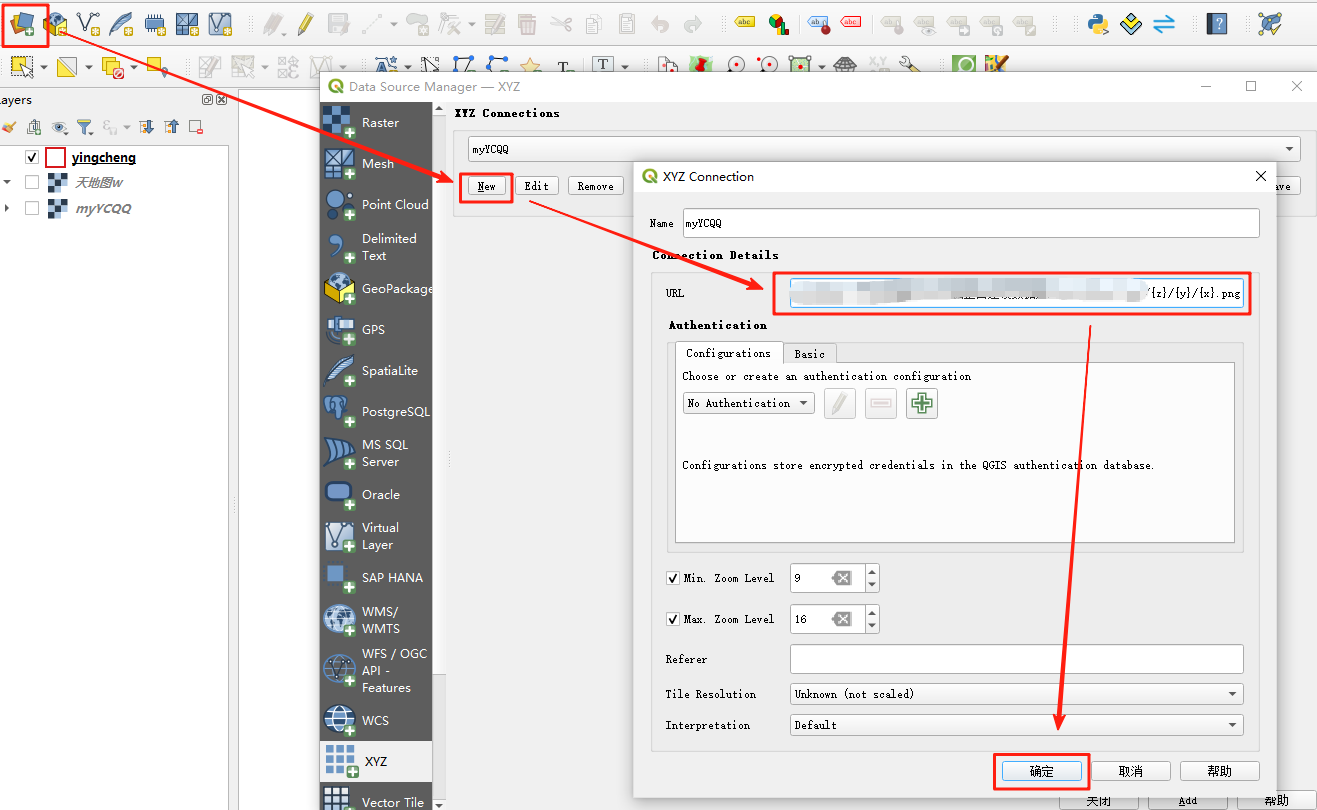1317x810 pixels.
Task: Click the blue swap arrows toolbar icon
Action: click(1163, 23)
